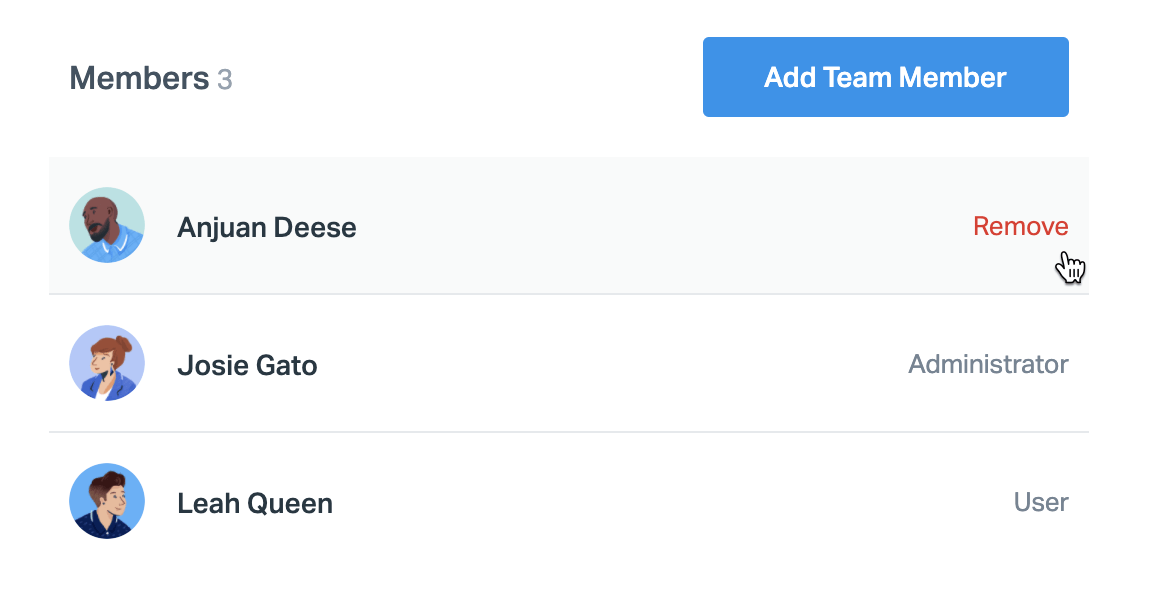Click the Members heading text
The height and width of the screenshot is (607, 1152).
coord(139,78)
